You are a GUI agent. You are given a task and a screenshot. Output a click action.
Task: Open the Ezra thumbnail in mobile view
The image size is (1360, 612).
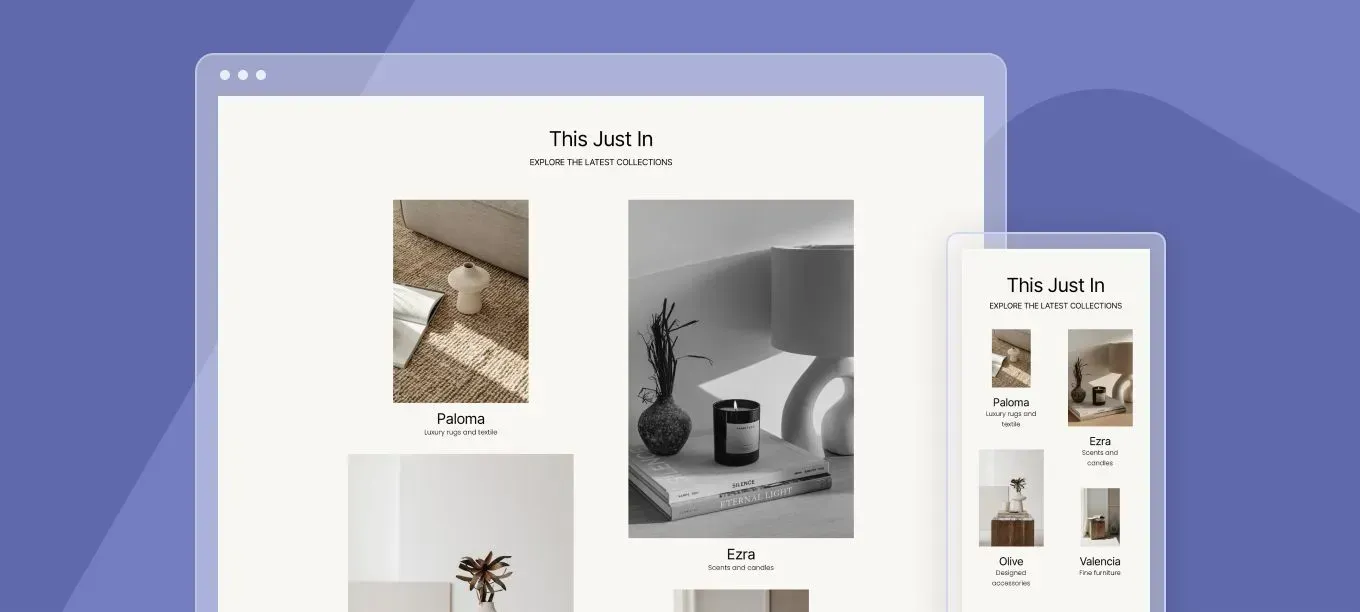(1100, 378)
